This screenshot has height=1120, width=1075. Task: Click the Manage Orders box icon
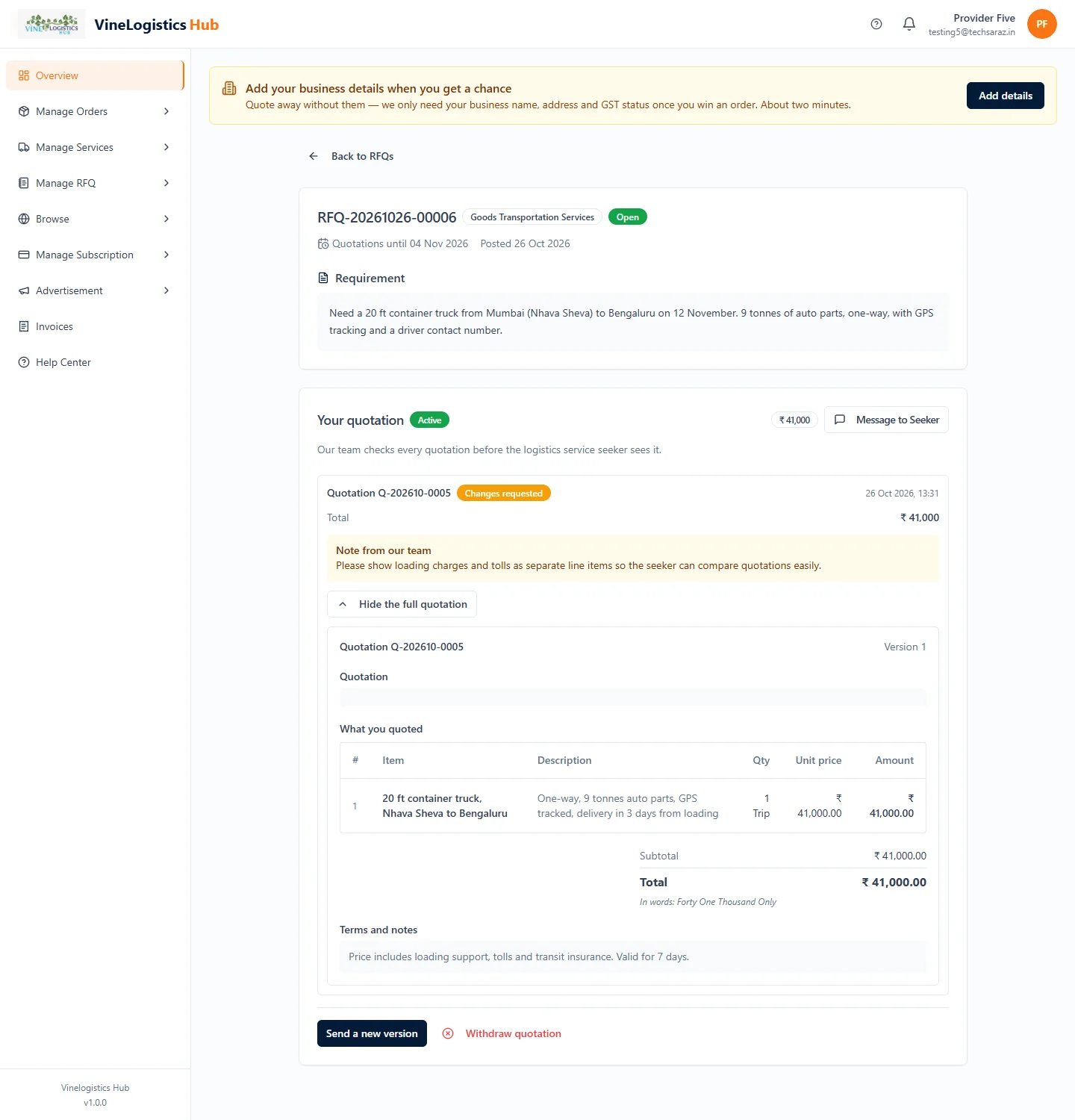24,111
